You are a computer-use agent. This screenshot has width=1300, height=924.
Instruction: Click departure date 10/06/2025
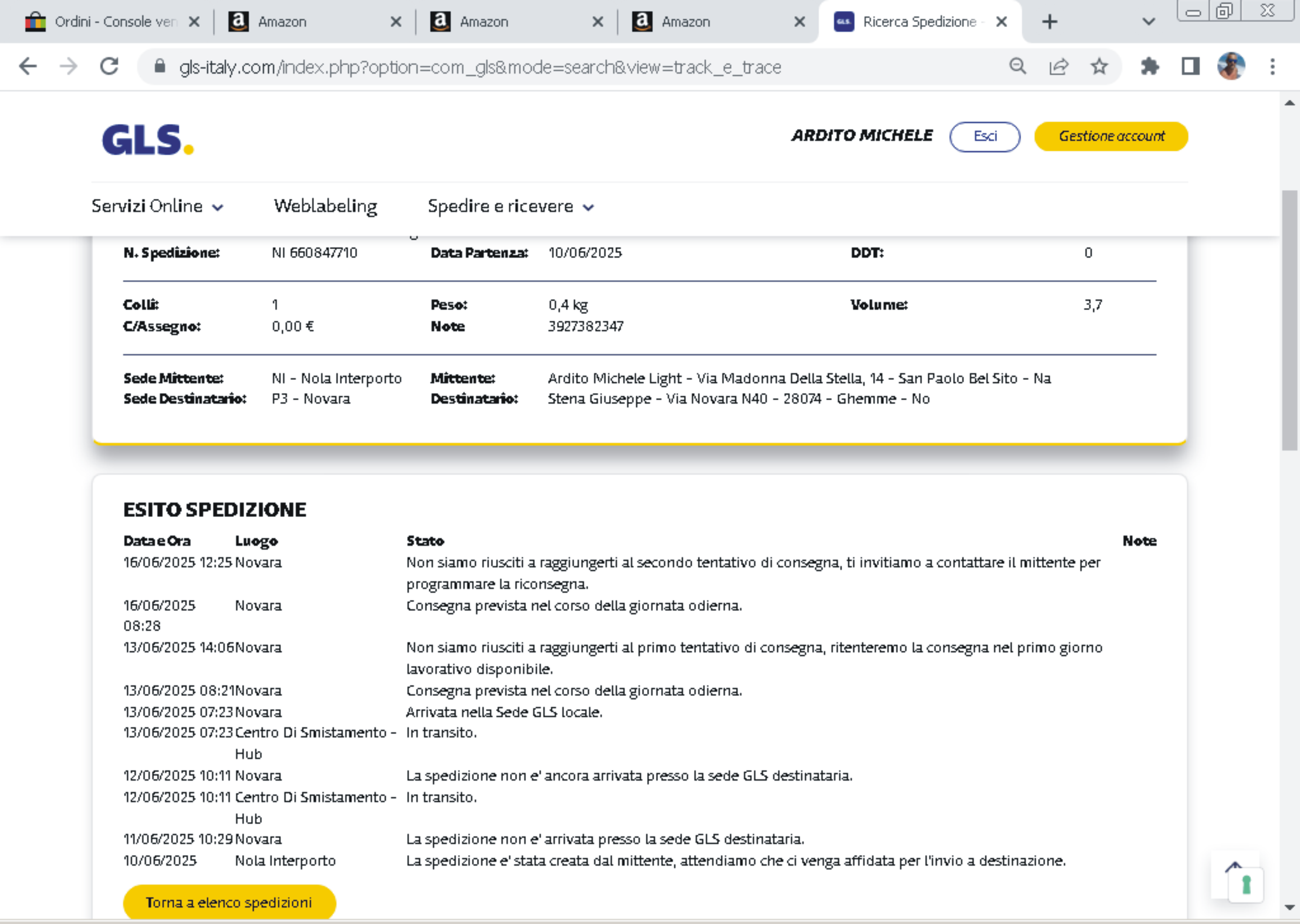[585, 252]
